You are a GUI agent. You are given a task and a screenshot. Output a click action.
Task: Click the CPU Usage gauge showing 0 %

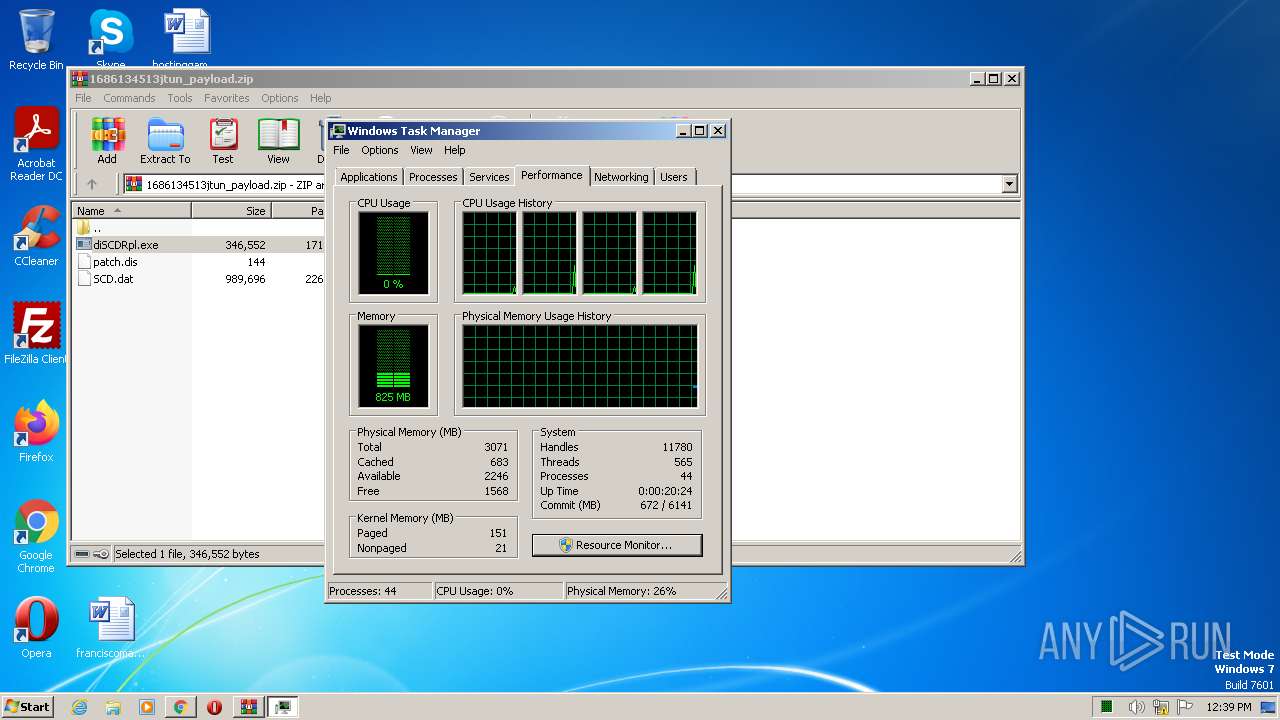393,253
